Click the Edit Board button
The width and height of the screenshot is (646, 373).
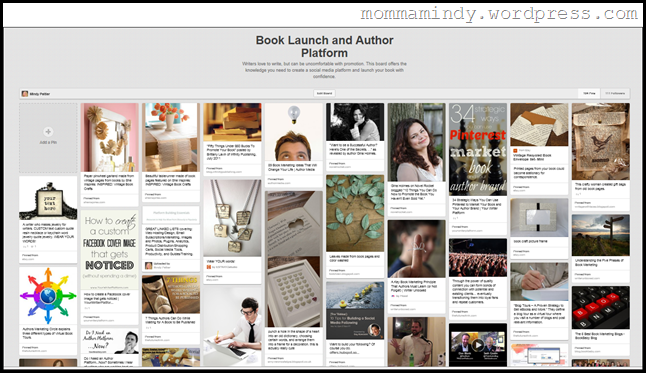click(x=325, y=94)
